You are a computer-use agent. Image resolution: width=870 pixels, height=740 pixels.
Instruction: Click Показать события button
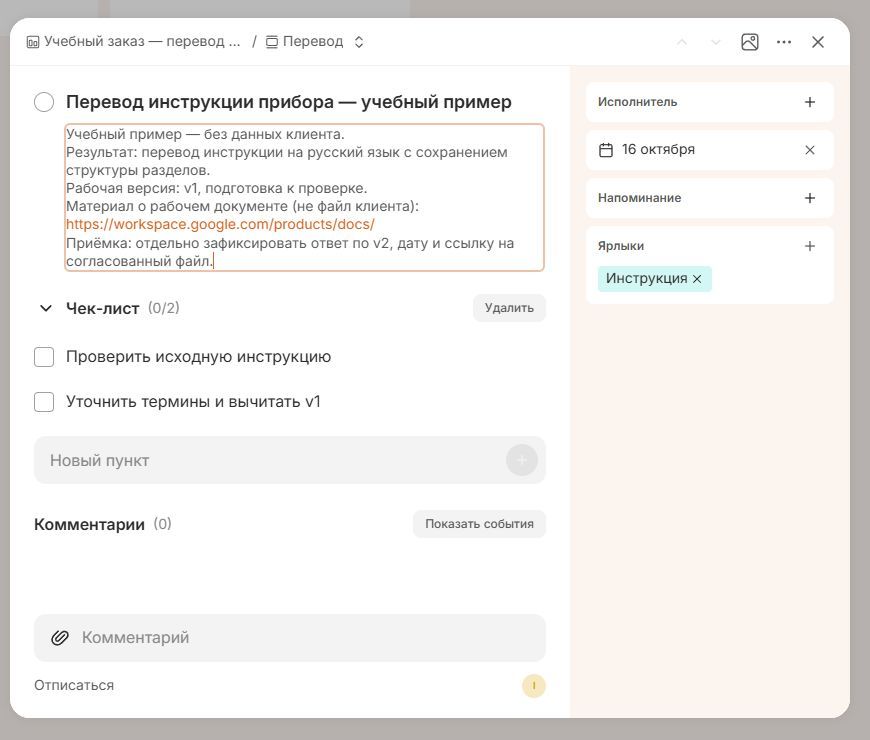[x=479, y=524]
